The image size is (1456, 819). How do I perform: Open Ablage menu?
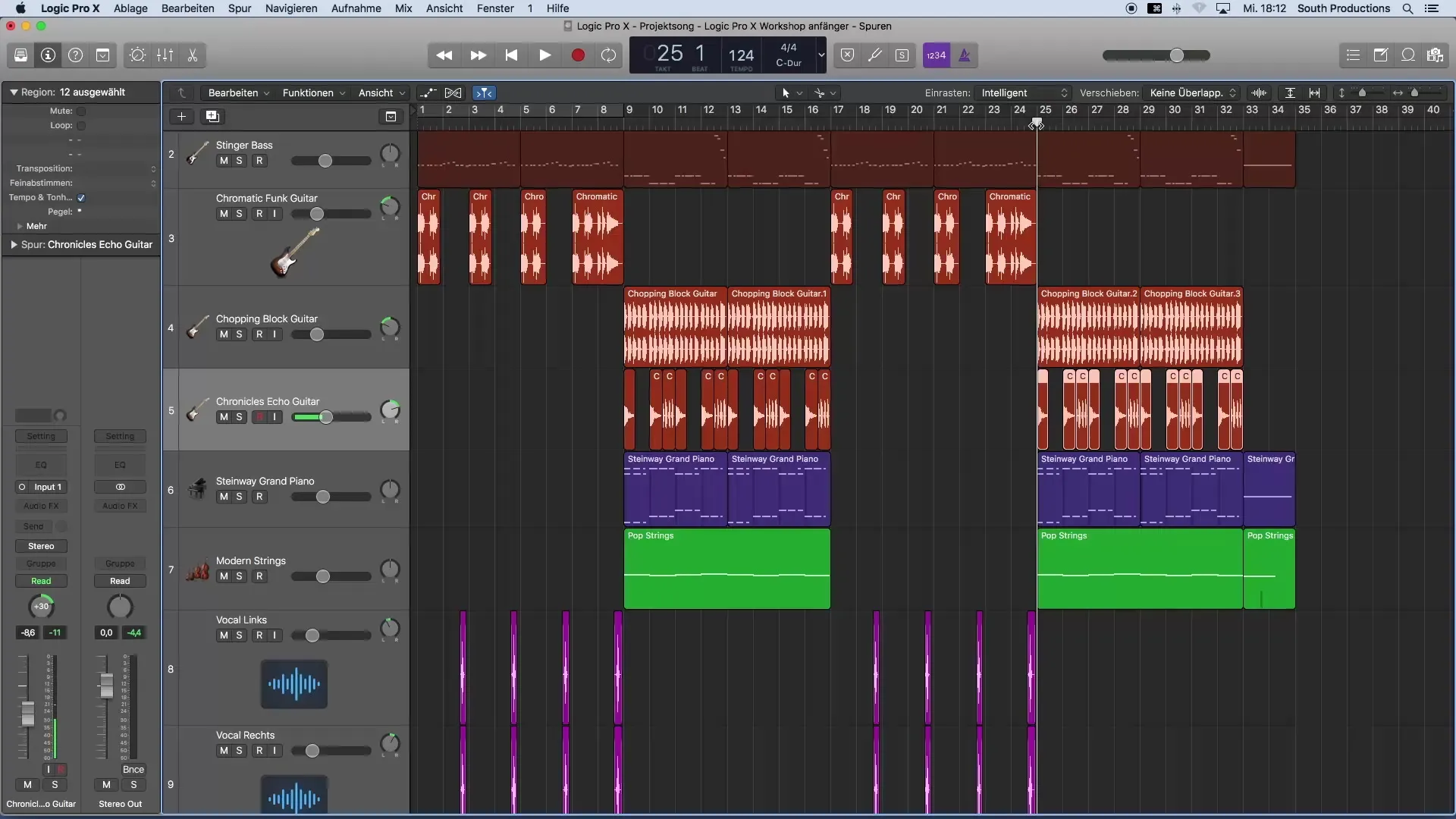coord(130,8)
